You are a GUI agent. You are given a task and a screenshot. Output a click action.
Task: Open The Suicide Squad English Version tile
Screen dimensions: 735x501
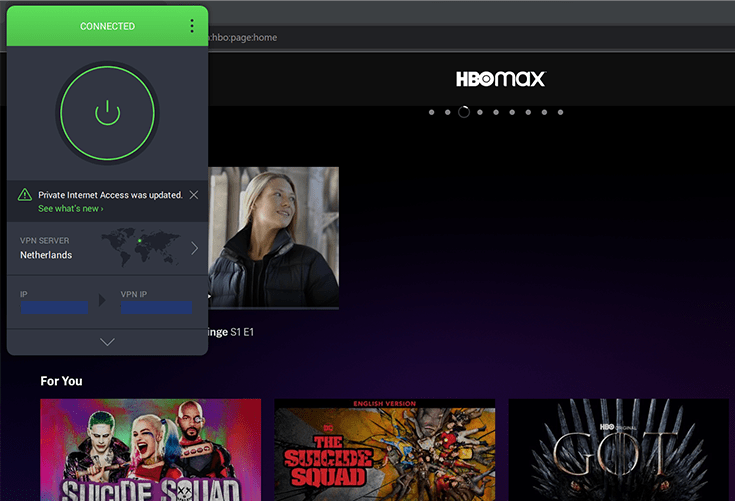[384, 450]
